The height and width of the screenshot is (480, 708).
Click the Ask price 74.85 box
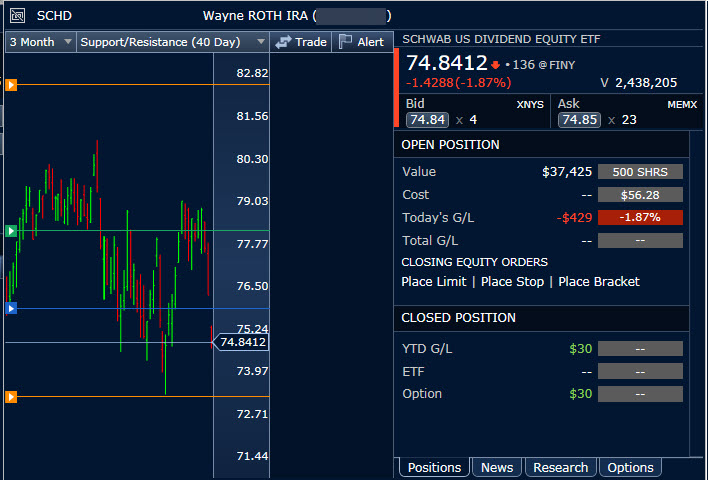(579, 120)
